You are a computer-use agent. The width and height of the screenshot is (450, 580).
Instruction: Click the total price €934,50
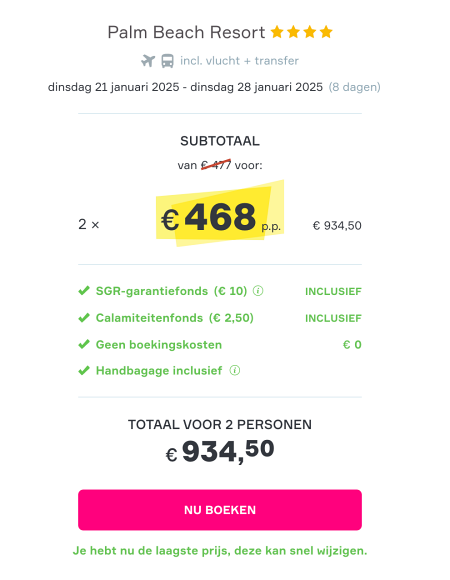(x=220, y=451)
